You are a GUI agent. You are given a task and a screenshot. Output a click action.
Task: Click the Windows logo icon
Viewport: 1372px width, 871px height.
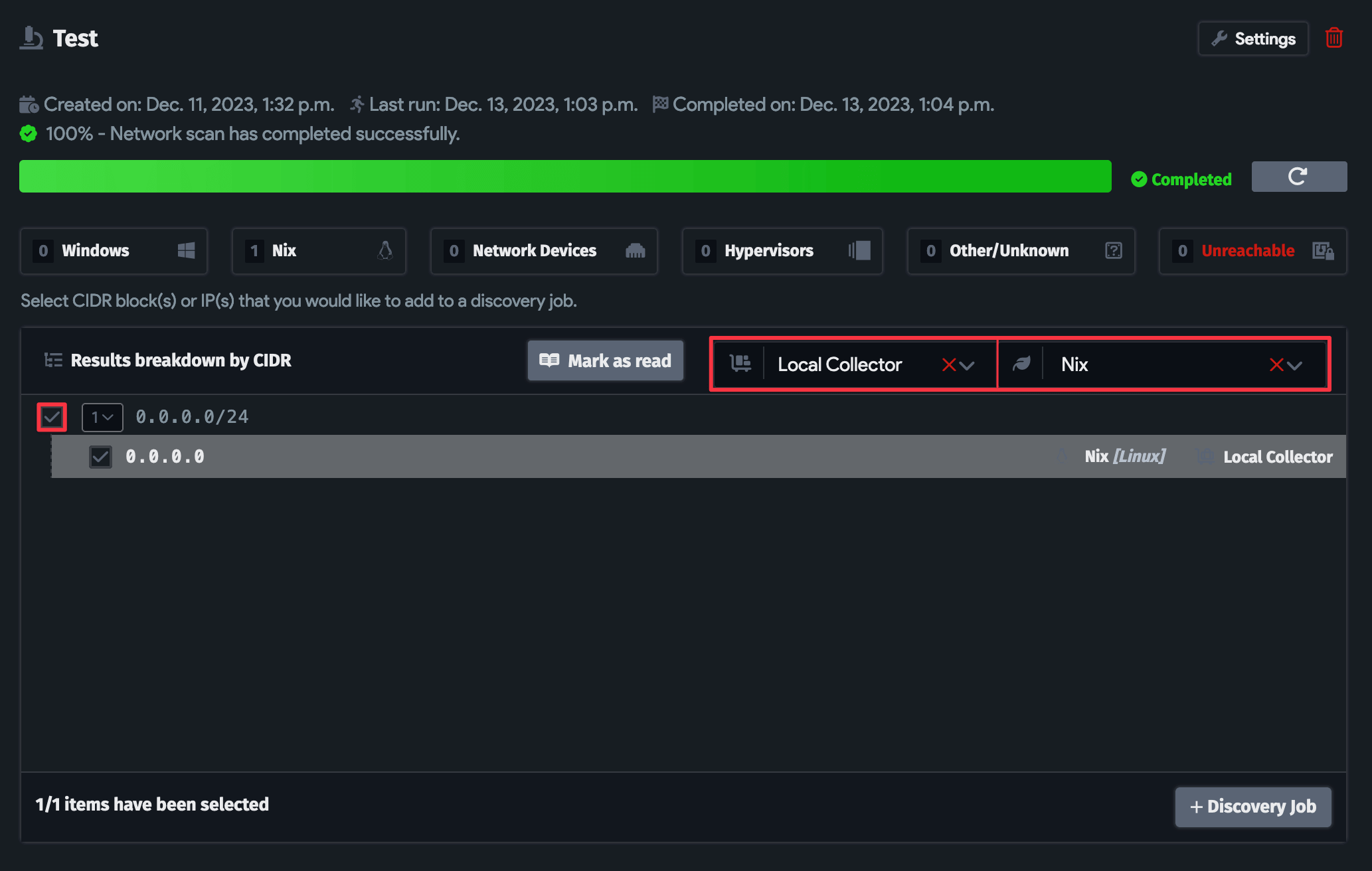click(x=186, y=250)
